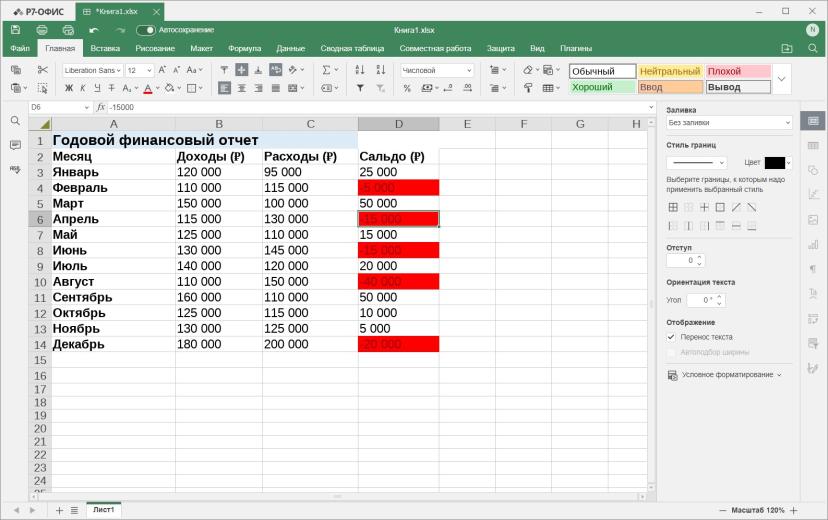Viewport: 828px width, 520px height.
Task: Open the search panel in left sidebar
Action: click(15, 121)
